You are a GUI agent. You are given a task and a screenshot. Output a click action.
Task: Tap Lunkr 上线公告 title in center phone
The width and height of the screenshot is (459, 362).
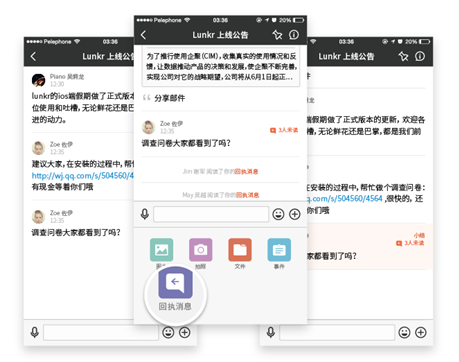coord(220,35)
